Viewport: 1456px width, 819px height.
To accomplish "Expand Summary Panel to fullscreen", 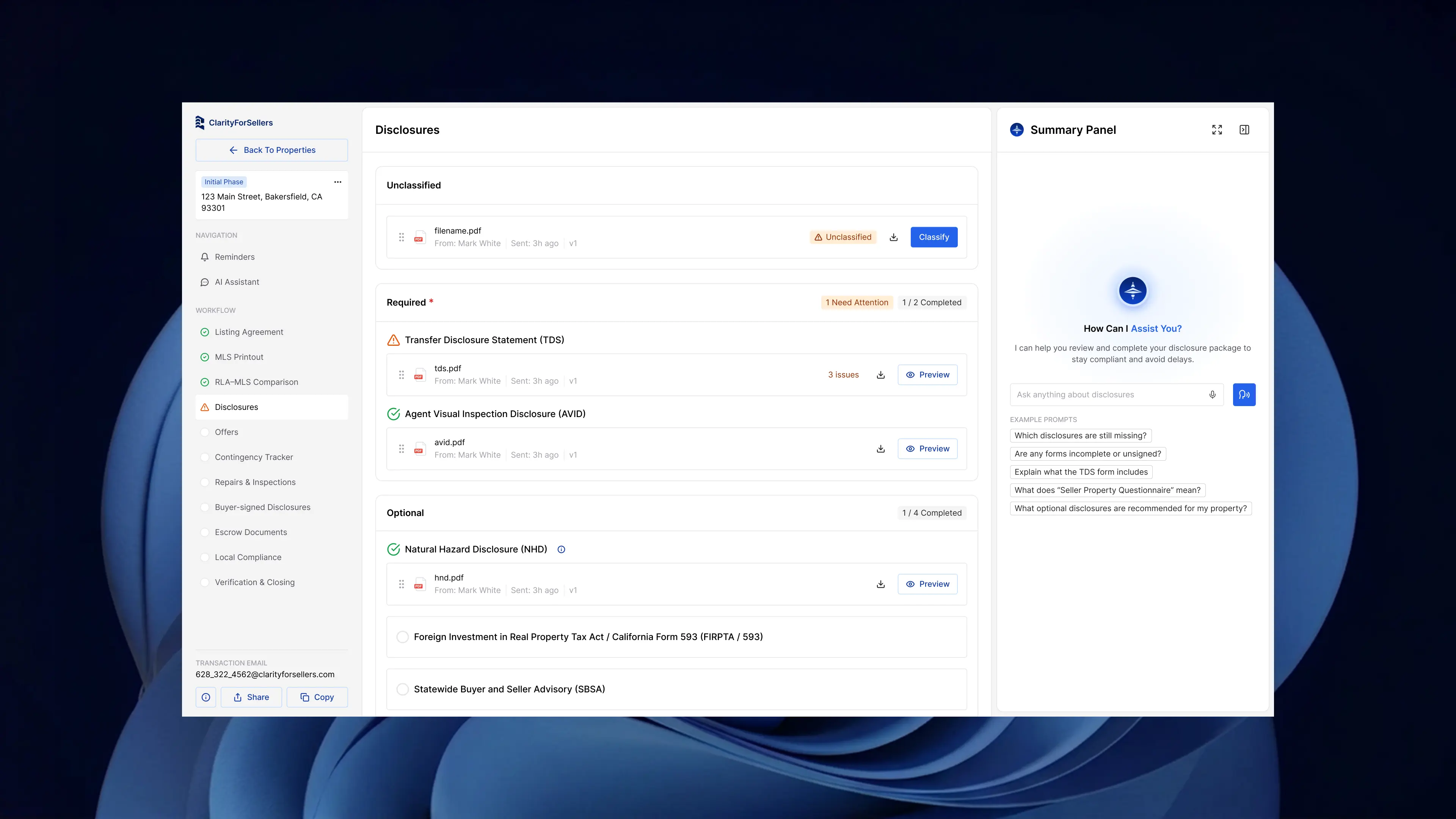I will pos(1217,130).
